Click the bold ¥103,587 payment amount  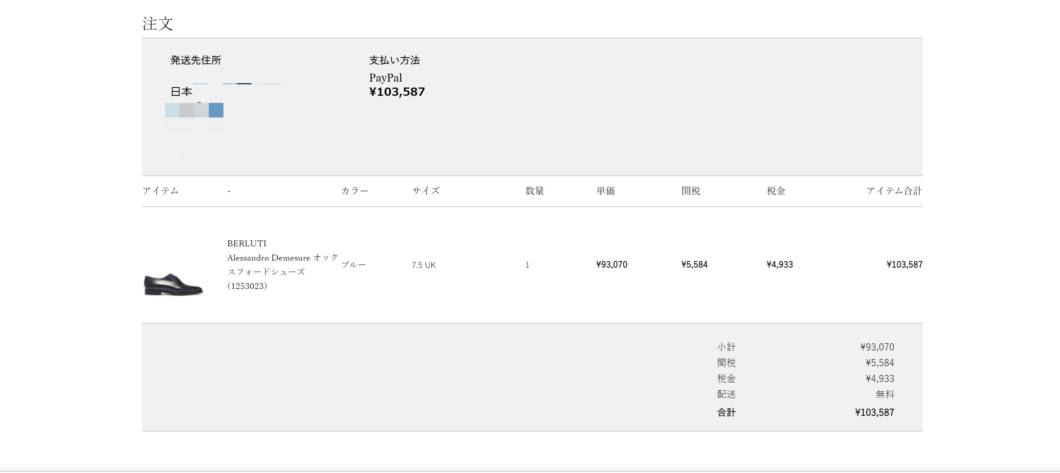coord(397,92)
